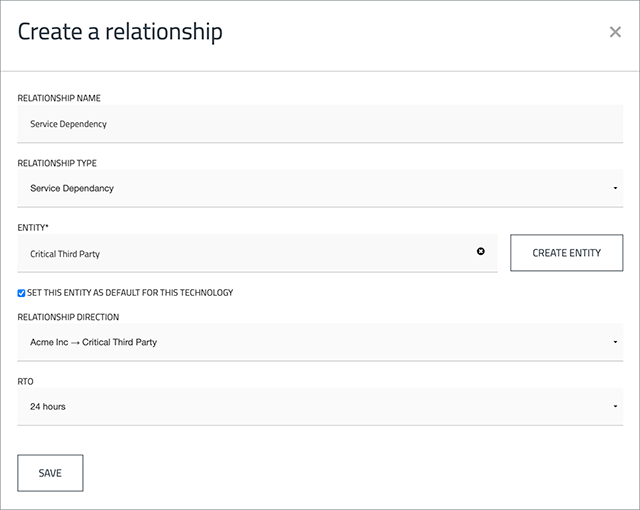
Task: Click the RTO label
Action: (25, 381)
